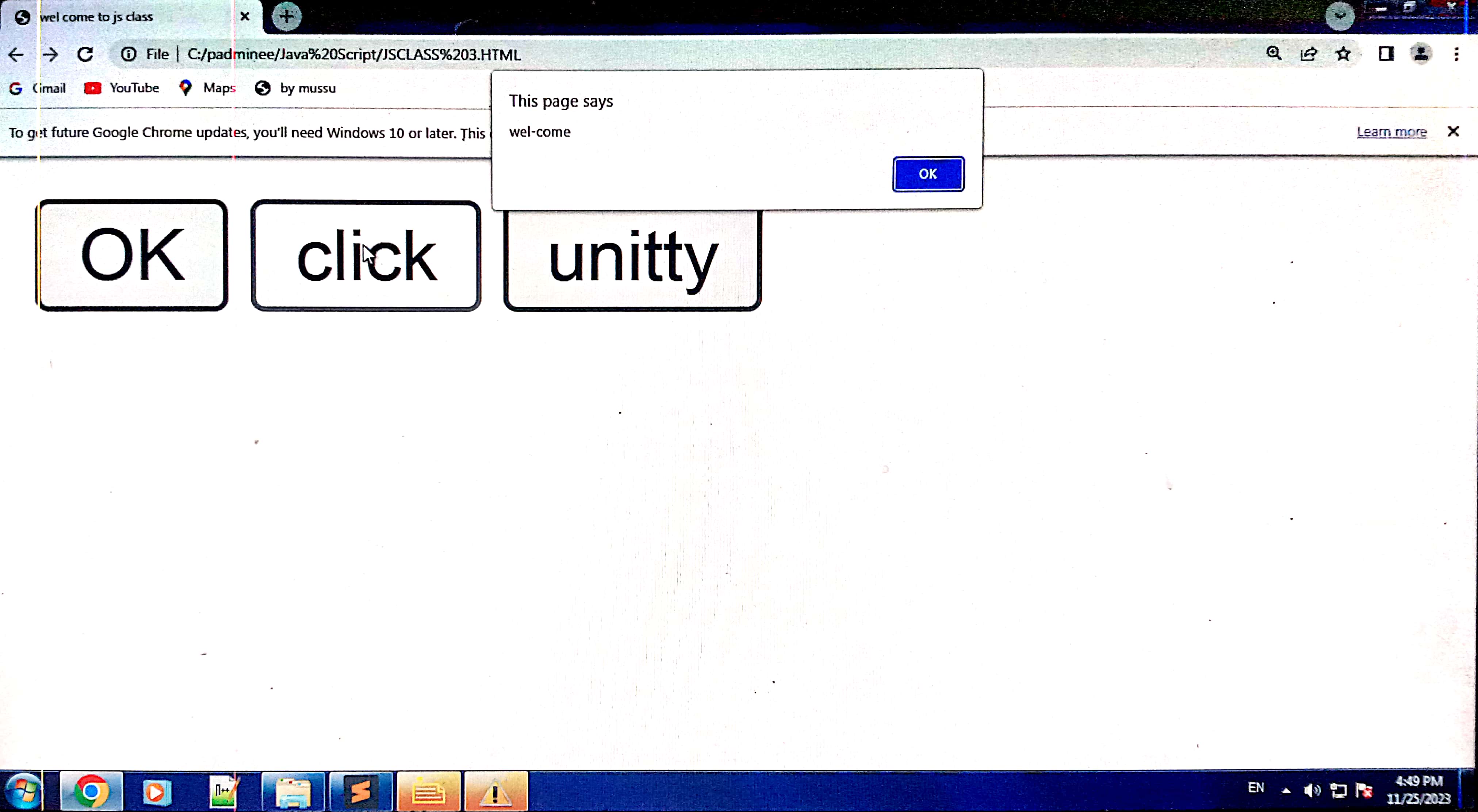Open the YouTube bookmark

[122, 88]
